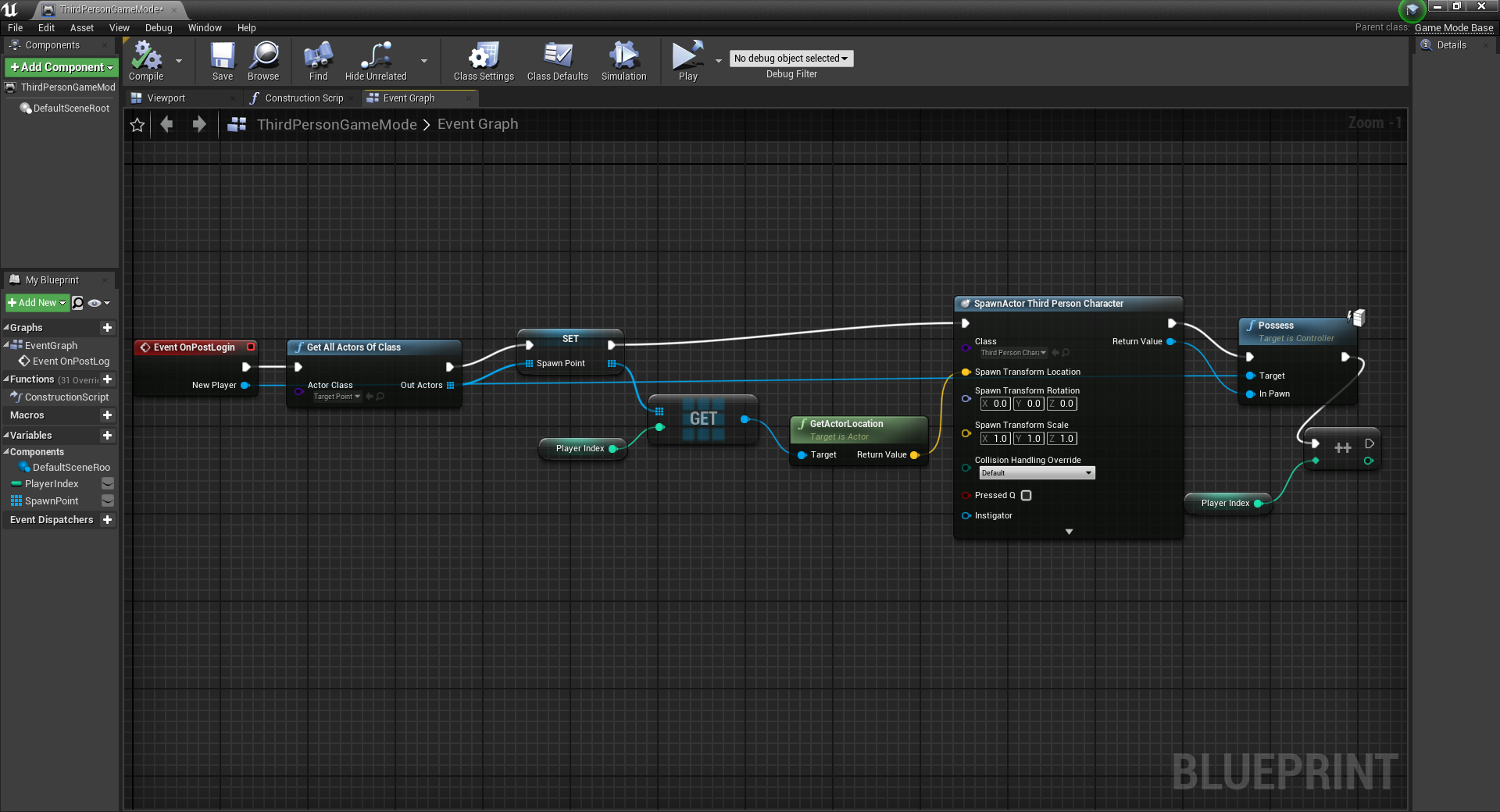Click the increment node plus-plus icon
The height and width of the screenshot is (812, 1500).
click(x=1343, y=448)
